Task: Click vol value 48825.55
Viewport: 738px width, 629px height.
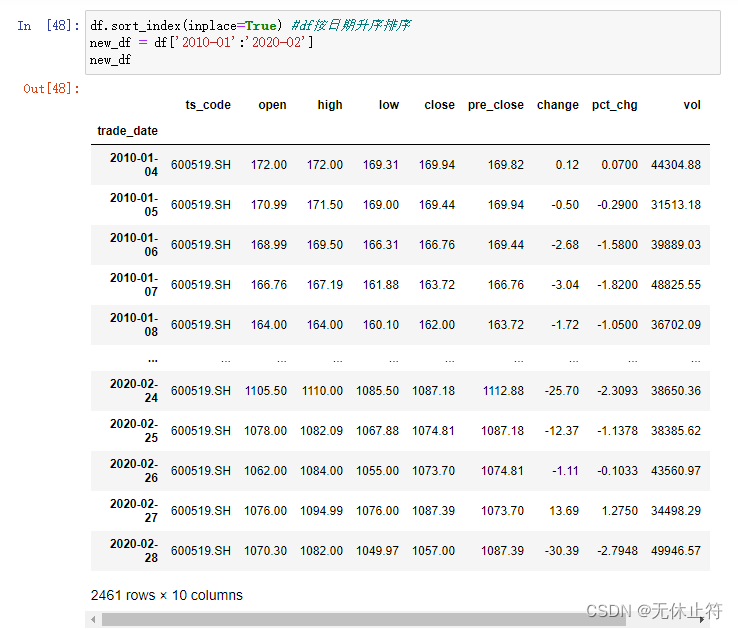Action: tap(676, 285)
